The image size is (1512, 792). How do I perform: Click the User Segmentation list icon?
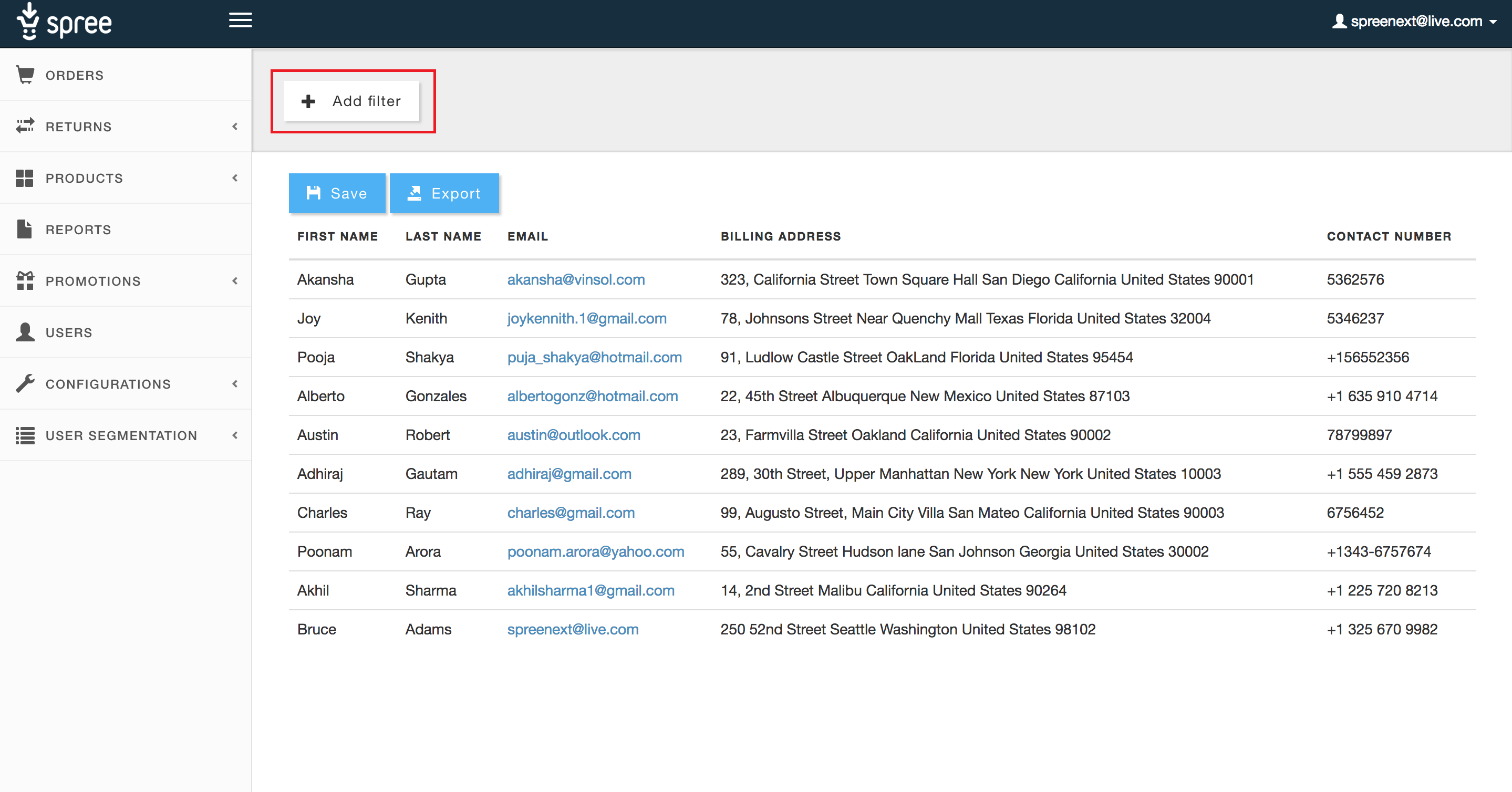(x=25, y=435)
